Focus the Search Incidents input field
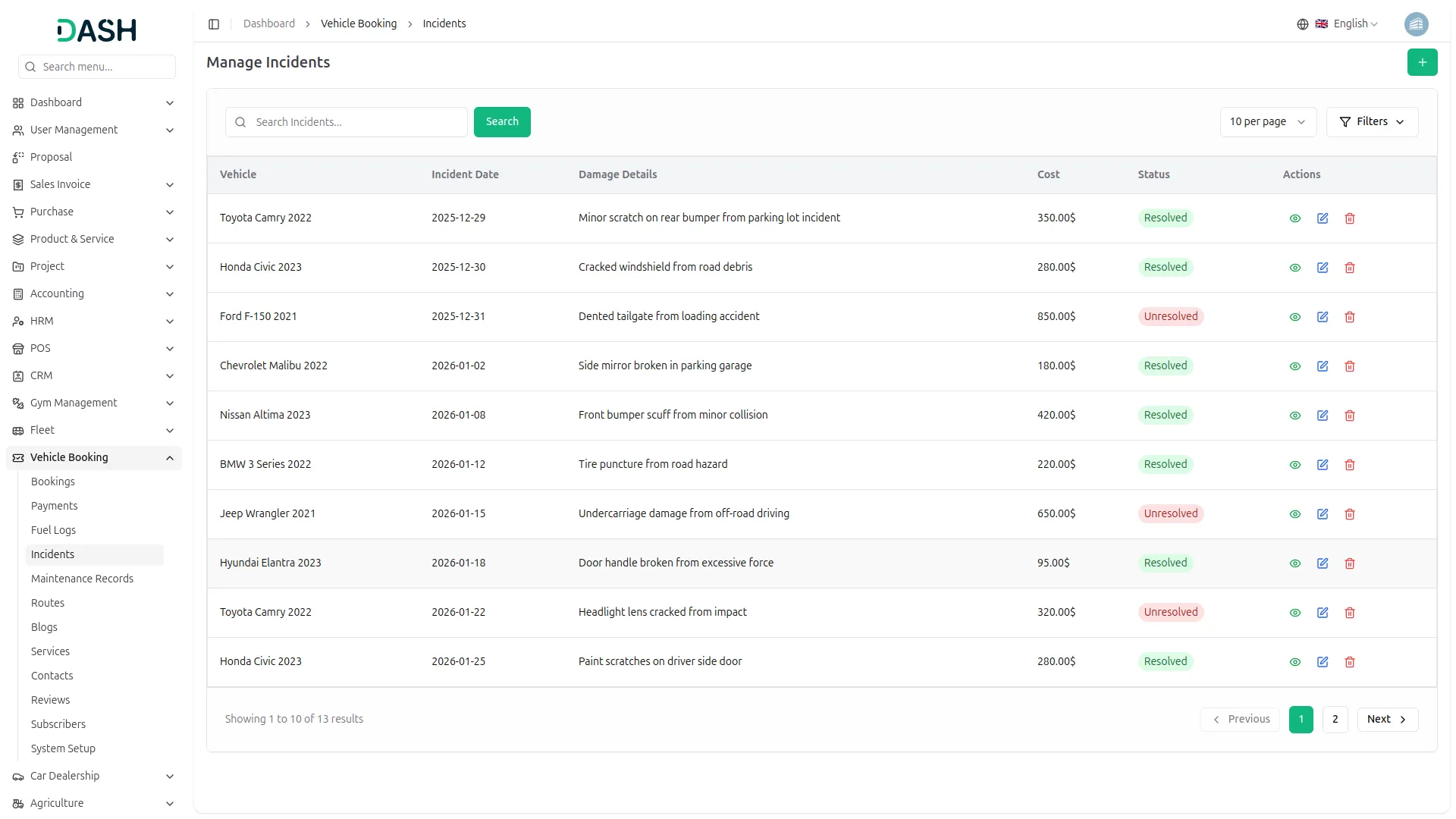Screen dimensions: 1456x819 [x=356, y=122]
